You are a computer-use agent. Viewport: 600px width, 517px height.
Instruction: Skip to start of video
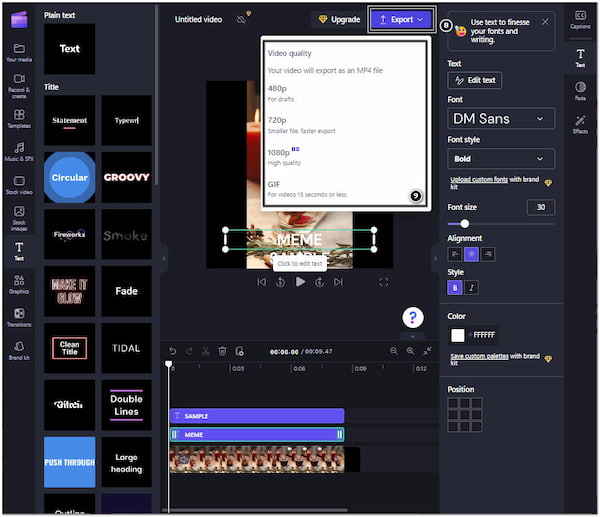tap(261, 282)
